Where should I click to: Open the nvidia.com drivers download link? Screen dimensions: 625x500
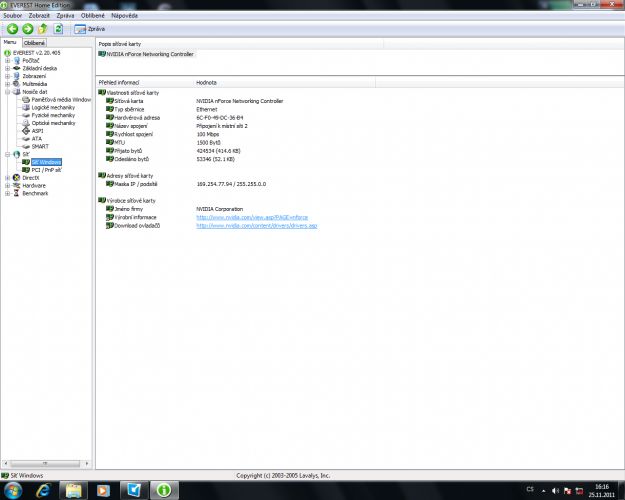click(x=257, y=226)
